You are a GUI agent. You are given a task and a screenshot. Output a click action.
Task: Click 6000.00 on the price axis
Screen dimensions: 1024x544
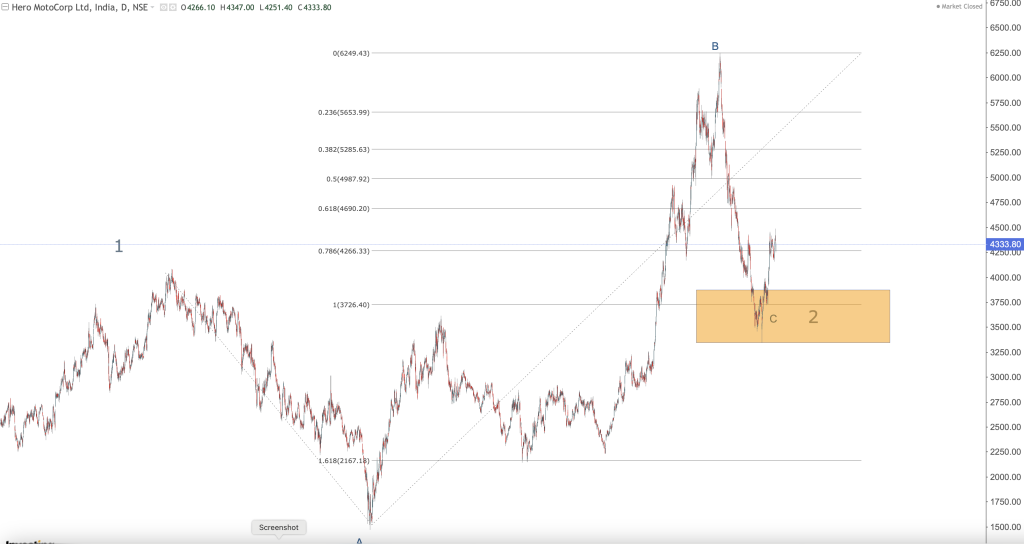1005,78
